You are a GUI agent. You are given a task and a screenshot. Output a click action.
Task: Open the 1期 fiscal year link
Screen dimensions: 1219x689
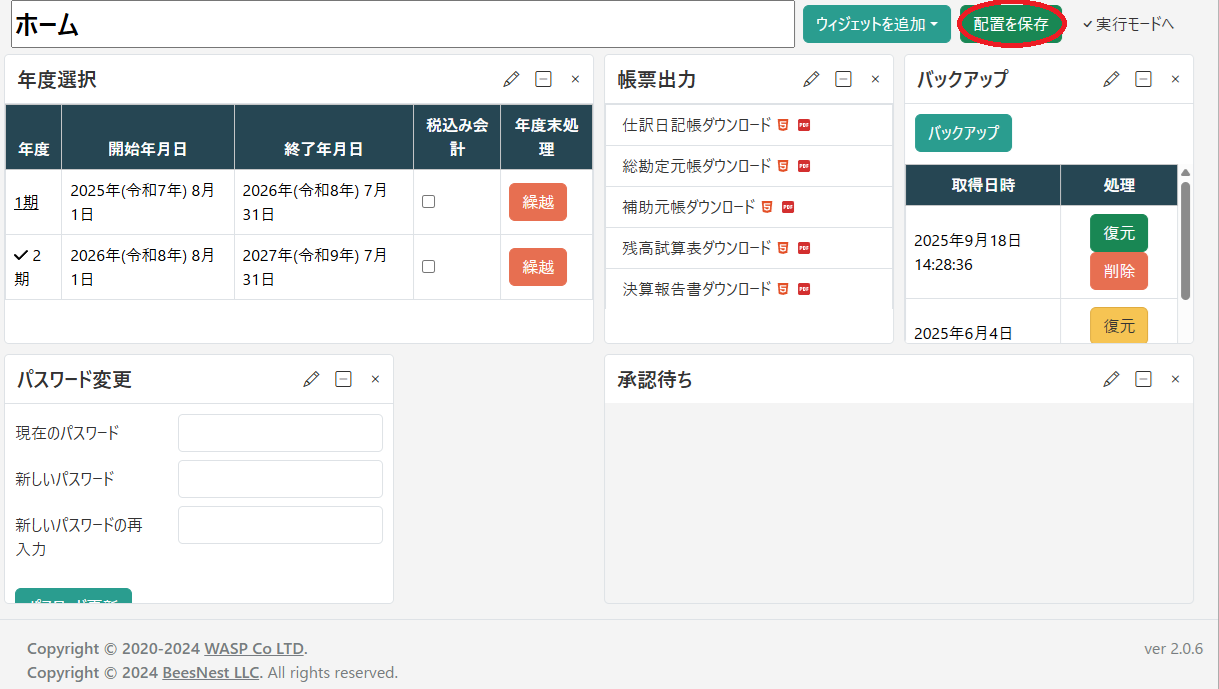26,202
